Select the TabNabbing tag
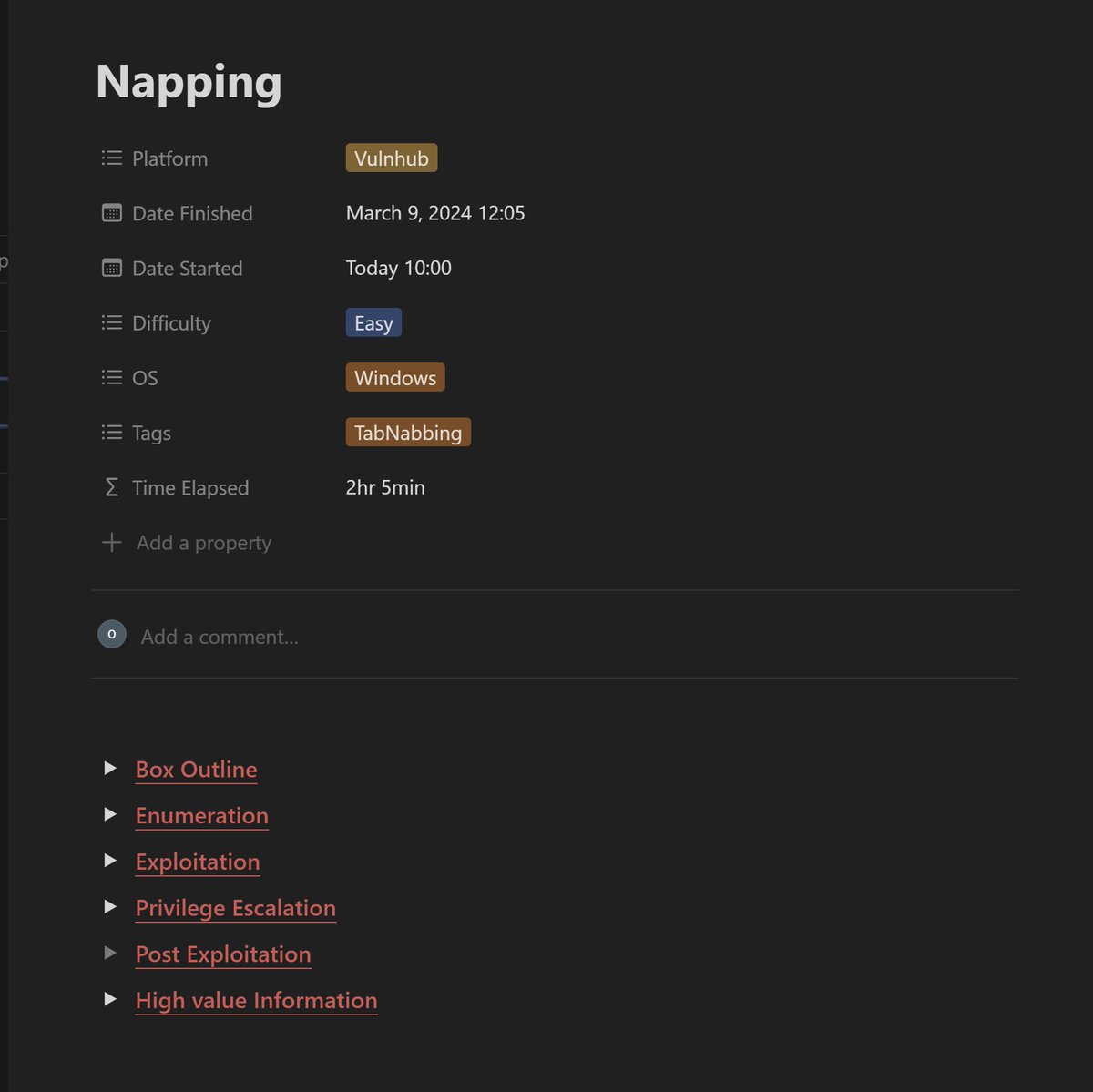The width and height of the screenshot is (1093, 1092). coord(408,433)
